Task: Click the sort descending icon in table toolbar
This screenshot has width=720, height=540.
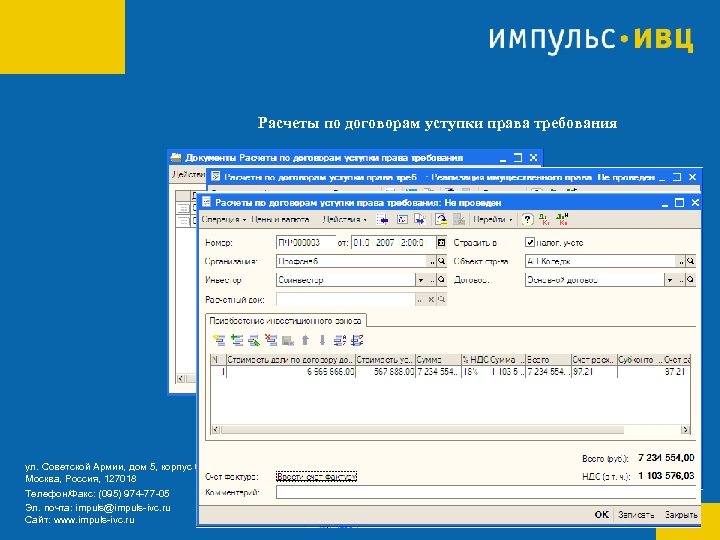Action: point(357,340)
